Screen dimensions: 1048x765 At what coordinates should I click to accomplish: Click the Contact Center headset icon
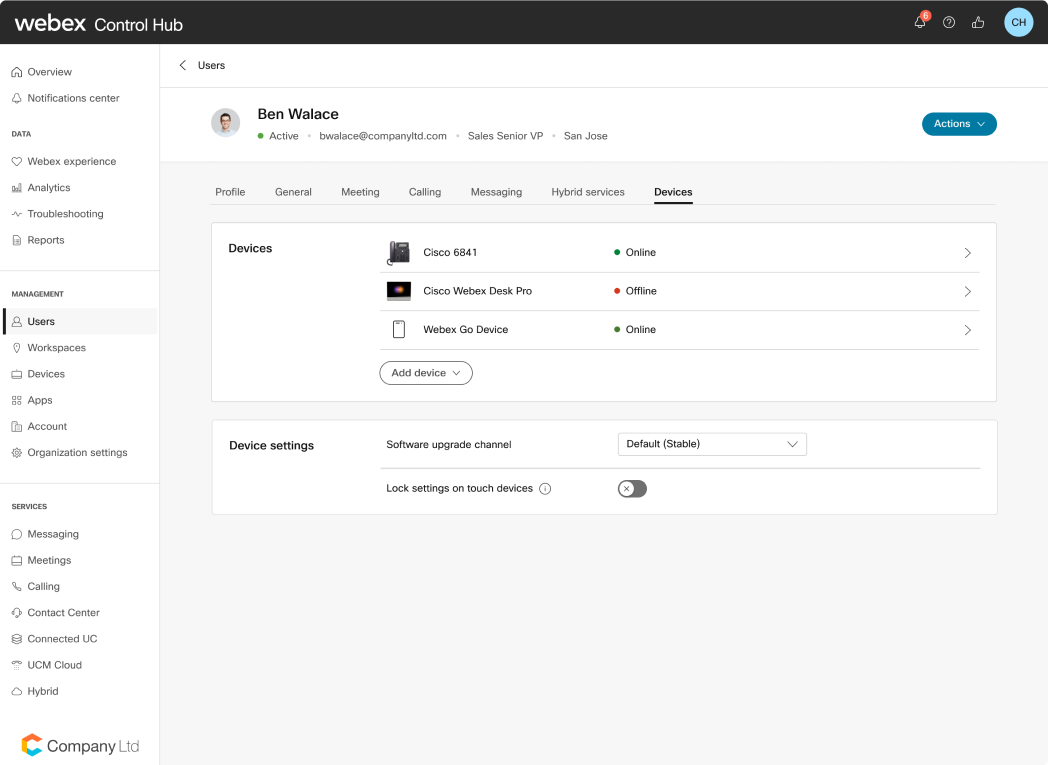[x=17, y=613]
